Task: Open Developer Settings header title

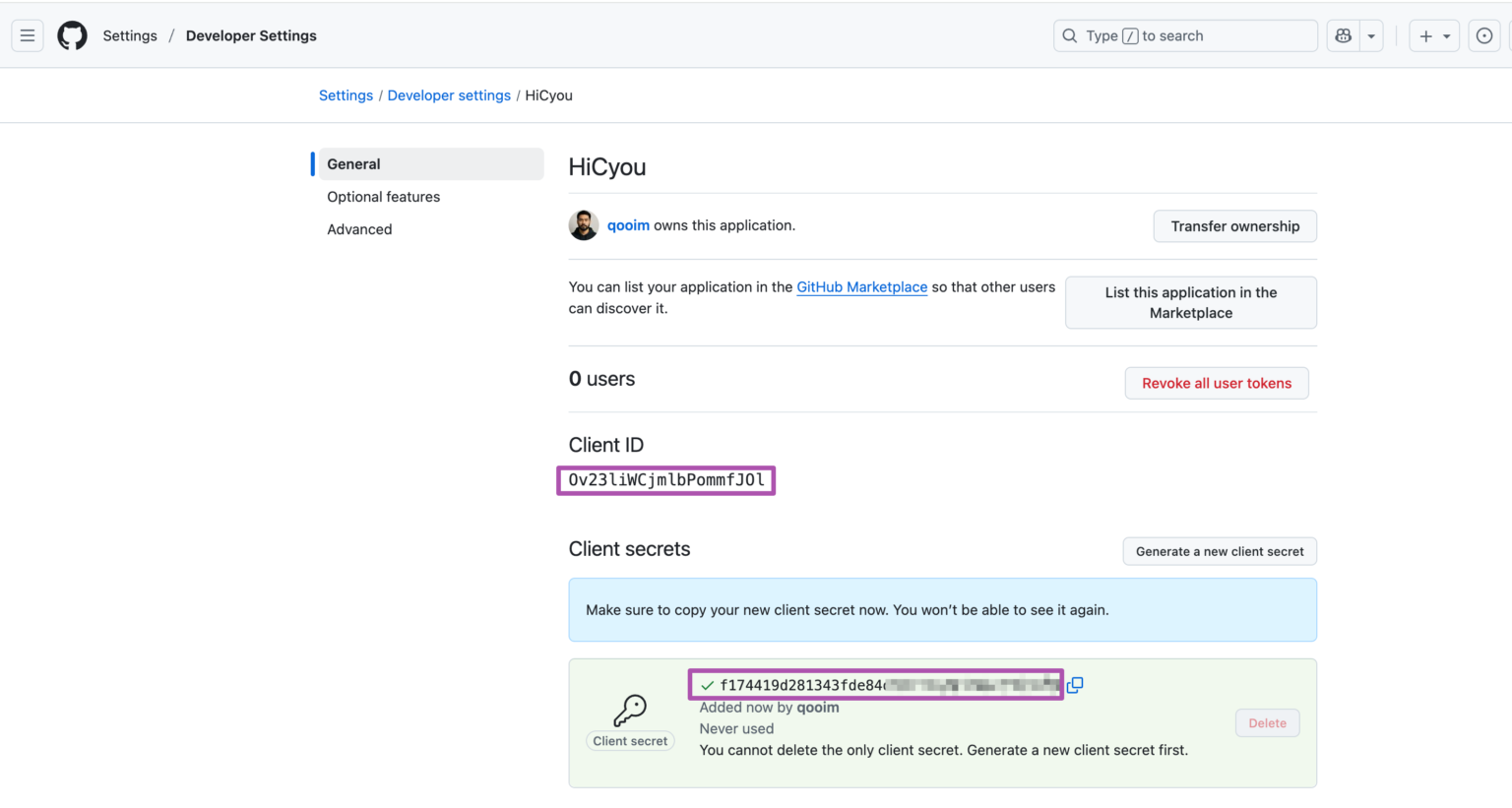Action: pyautogui.click(x=251, y=36)
